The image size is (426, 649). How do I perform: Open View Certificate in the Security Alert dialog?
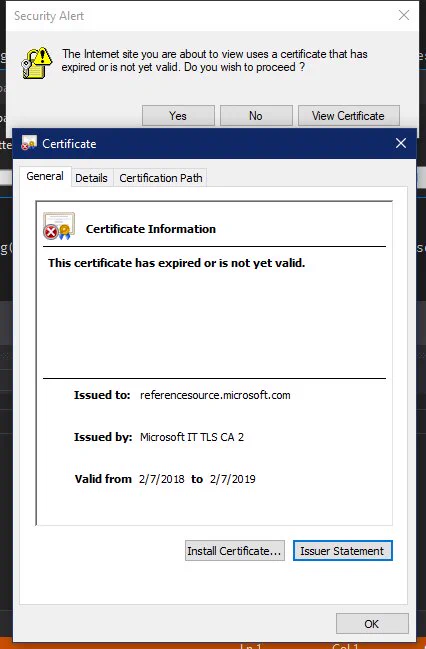349,115
